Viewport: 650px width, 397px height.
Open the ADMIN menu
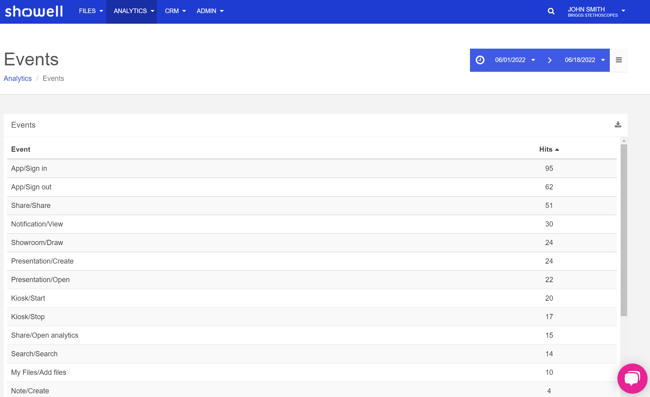pyautogui.click(x=210, y=11)
